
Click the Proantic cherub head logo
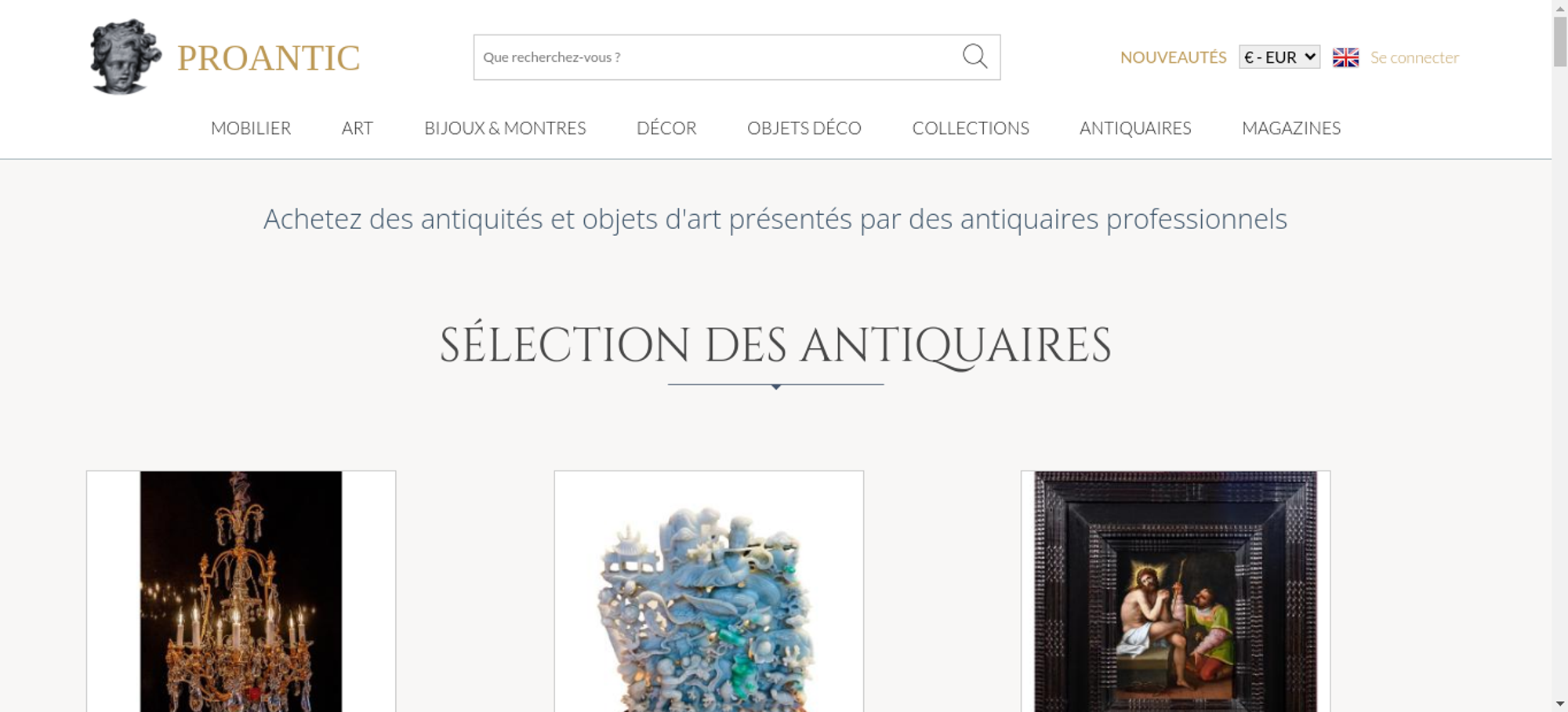[125, 57]
